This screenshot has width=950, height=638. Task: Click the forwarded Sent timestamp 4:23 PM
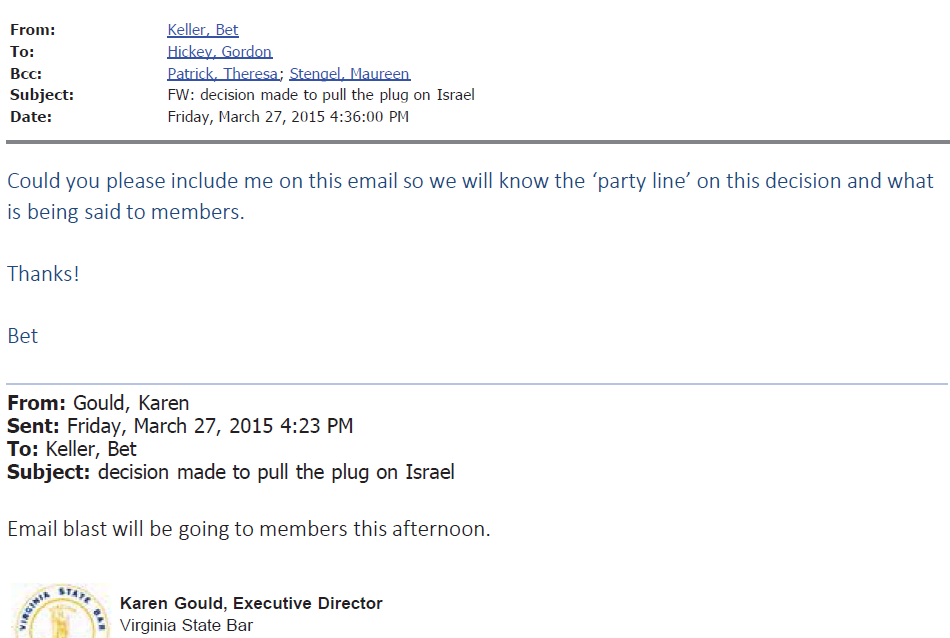click(x=210, y=426)
